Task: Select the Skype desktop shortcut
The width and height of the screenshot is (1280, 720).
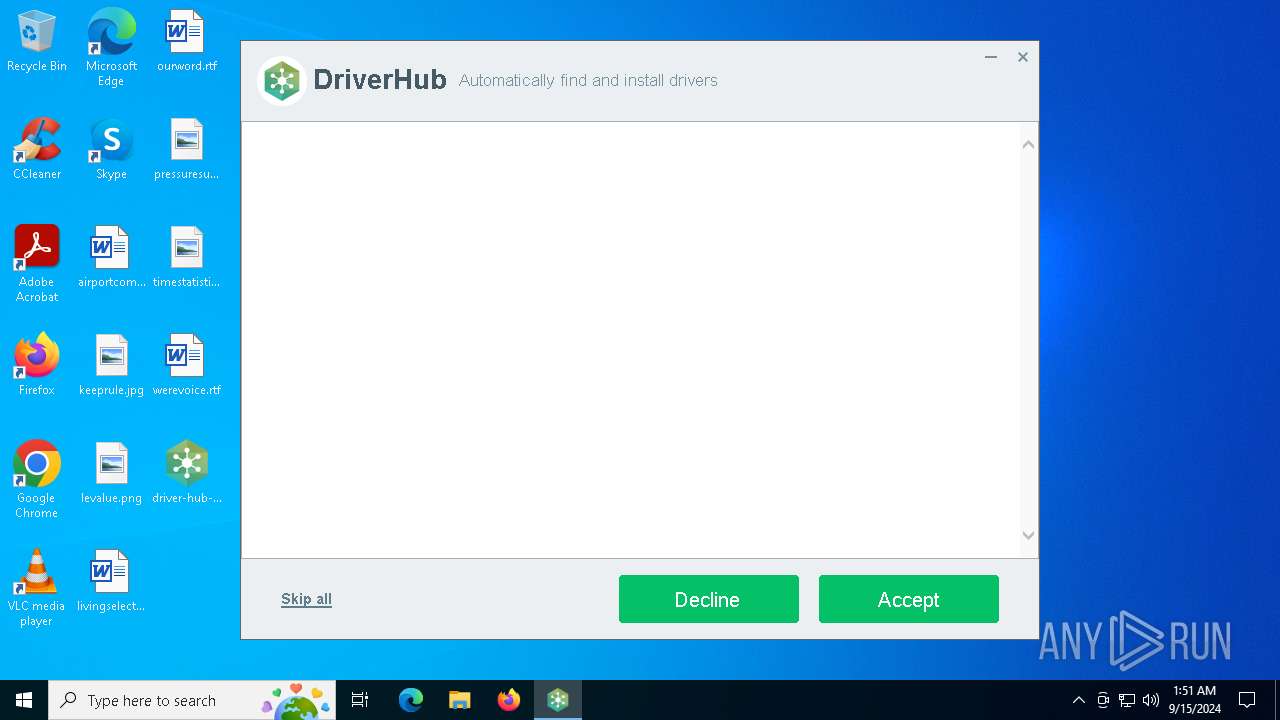Action: click(111, 149)
